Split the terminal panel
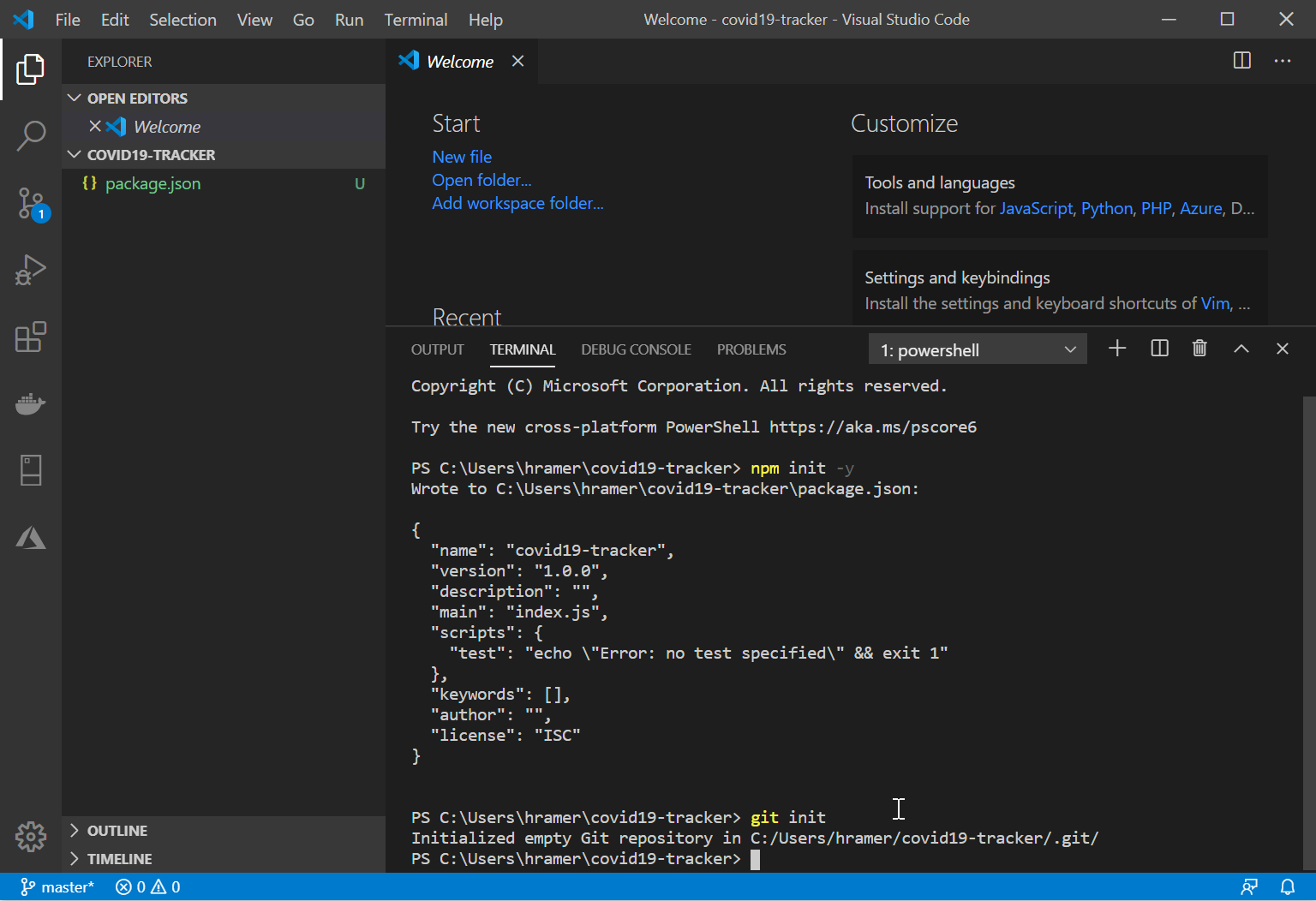Viewport: 1316px width, 901px height. coord(1159,349)
